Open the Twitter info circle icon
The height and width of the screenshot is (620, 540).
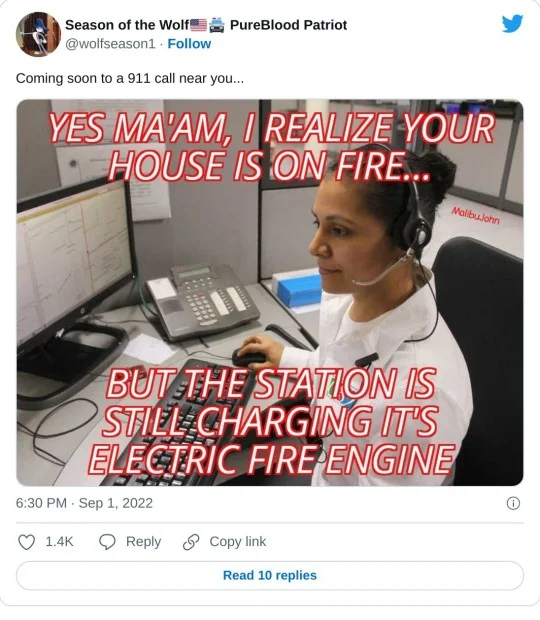513,503
